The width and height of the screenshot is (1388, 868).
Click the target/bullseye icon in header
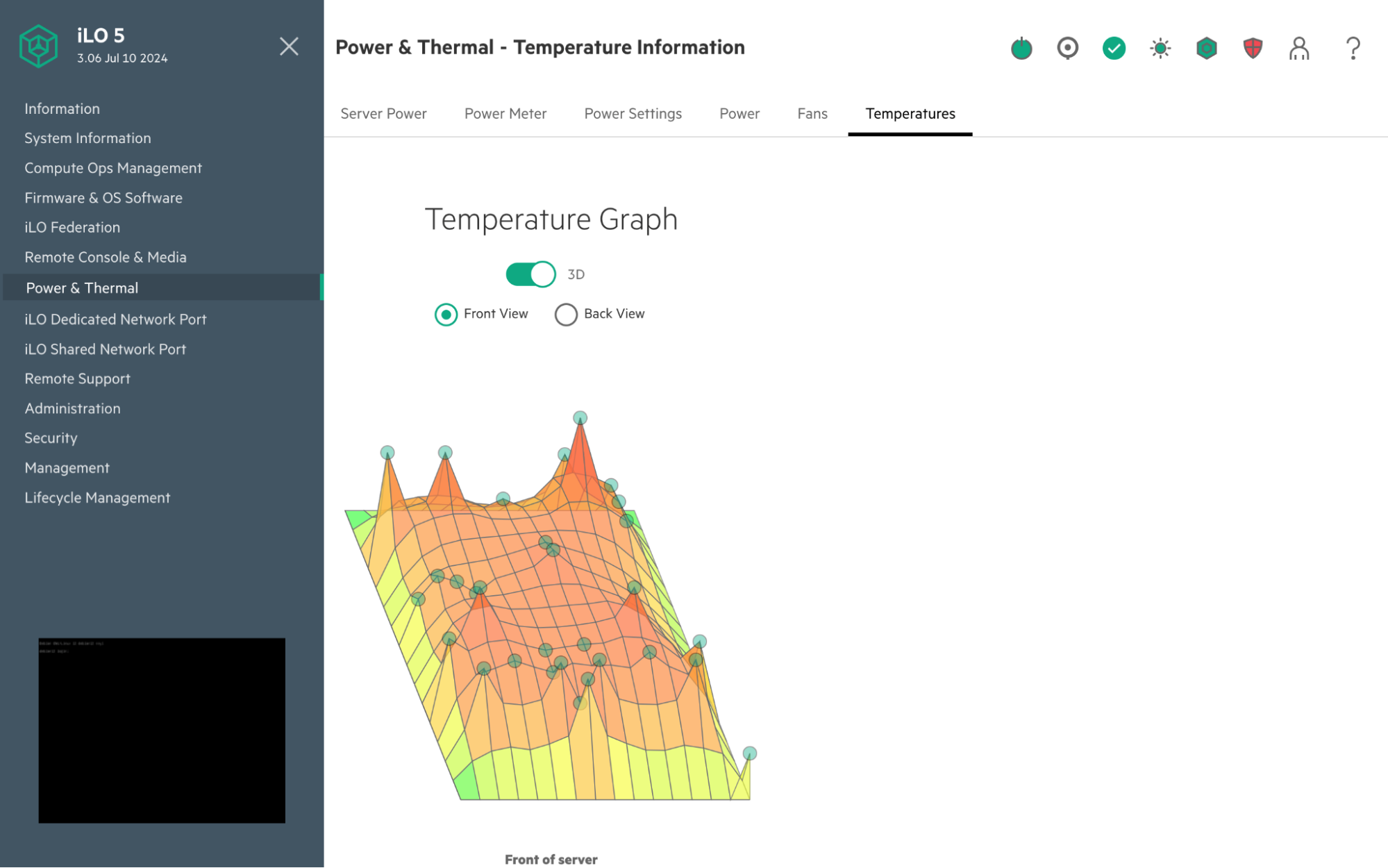tap(1067, 47)
